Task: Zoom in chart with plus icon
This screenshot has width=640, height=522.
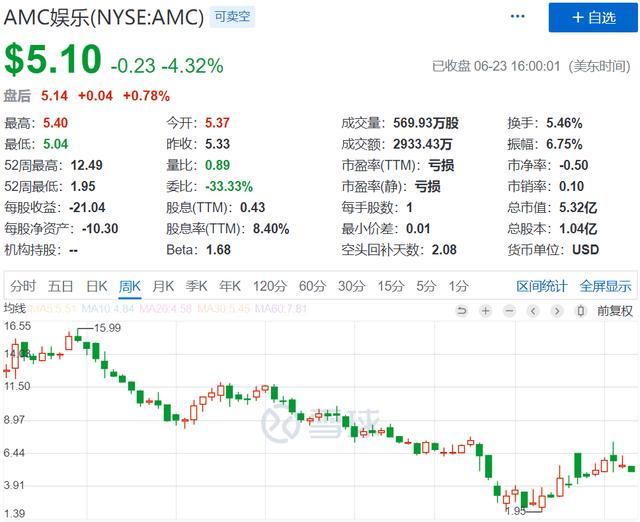Action: pyautogui.click(x=485, y=311)
